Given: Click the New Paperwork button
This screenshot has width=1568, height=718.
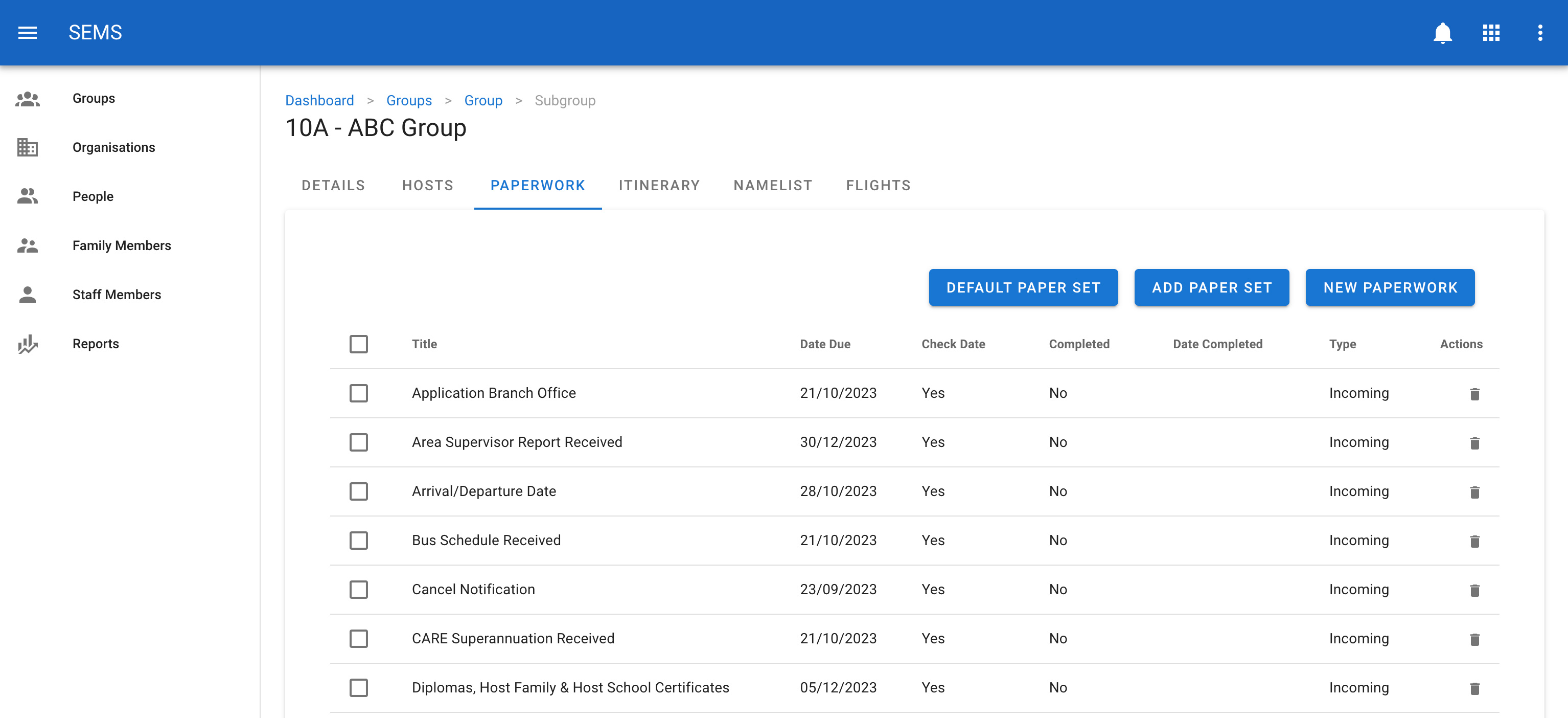Looking at the screenshot, I should point(1390,287).
